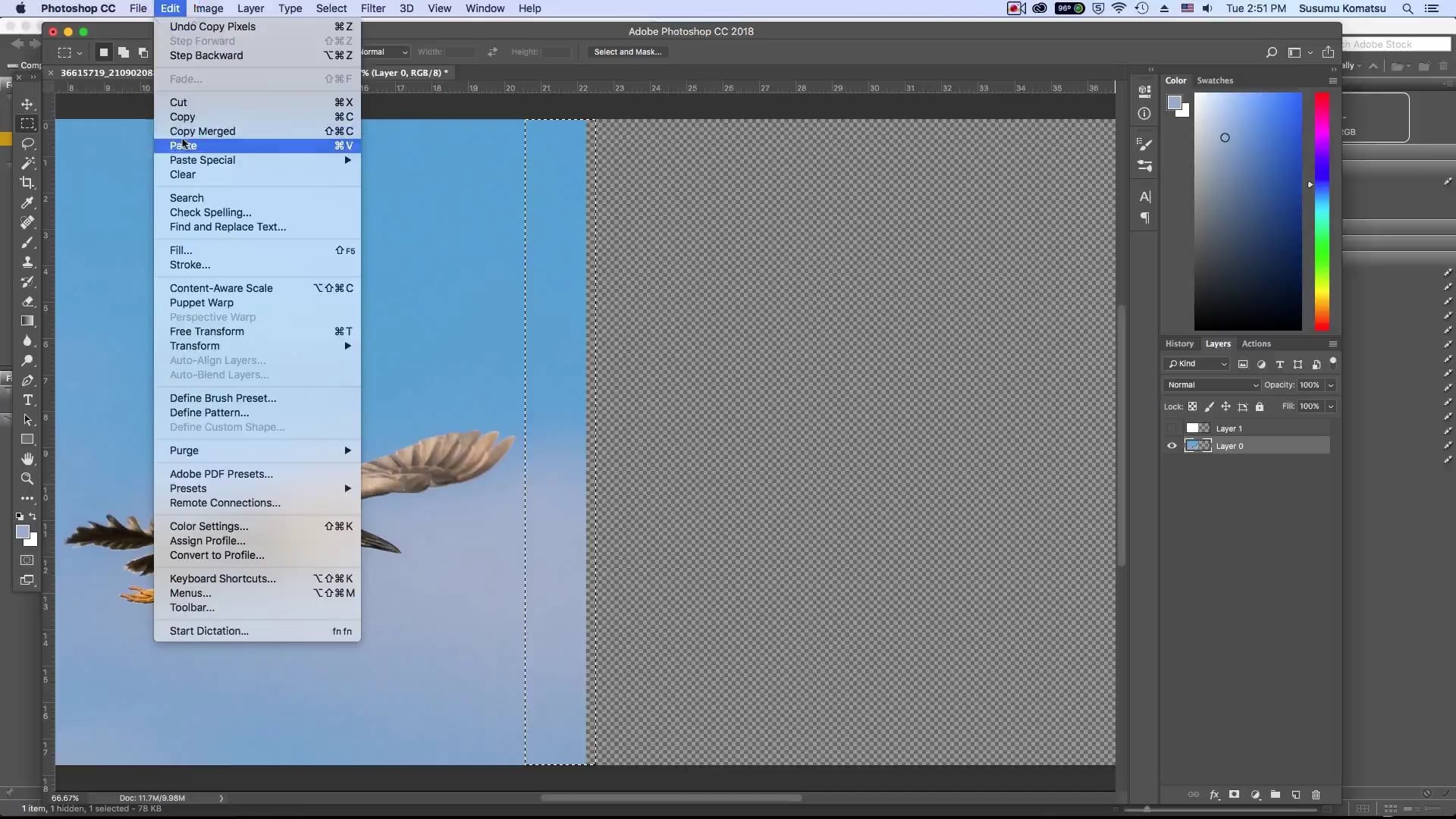Viewport: 1456px width, 819px height.
Task: Click Create new group folder icon
Action: click(1276, 795)
